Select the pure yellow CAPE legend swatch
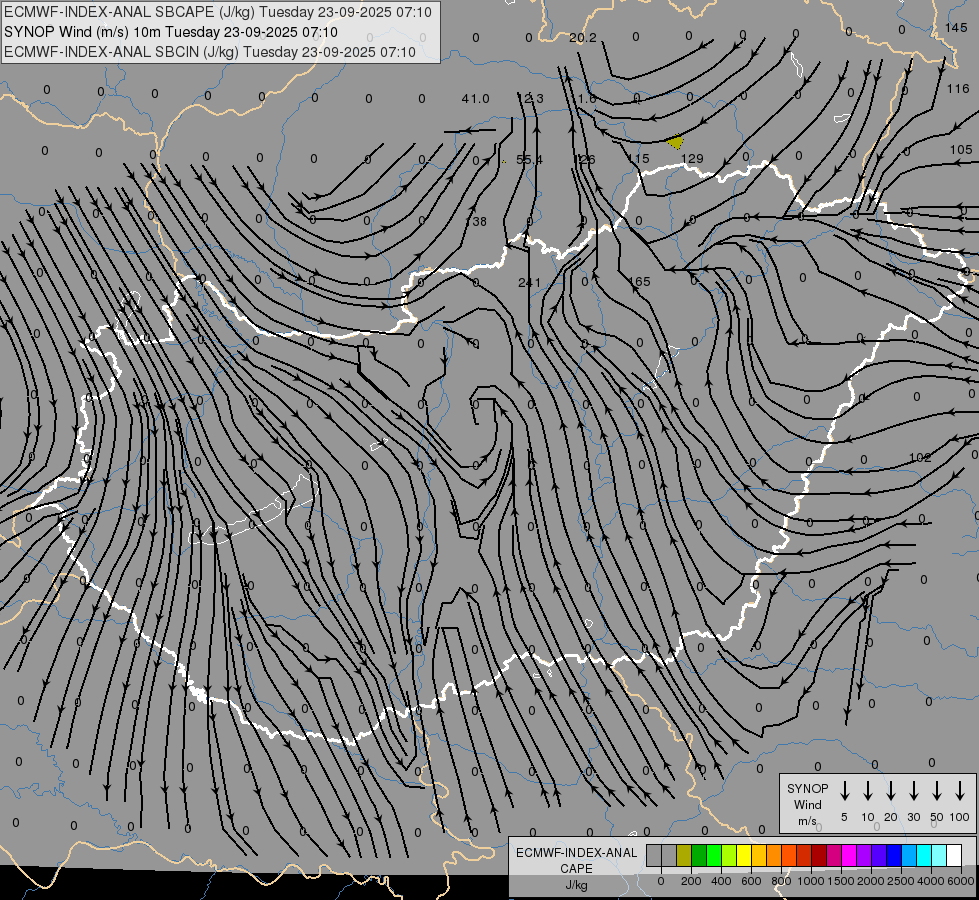The height and width of the screenshot is (900, 979). tap(744, 855)
